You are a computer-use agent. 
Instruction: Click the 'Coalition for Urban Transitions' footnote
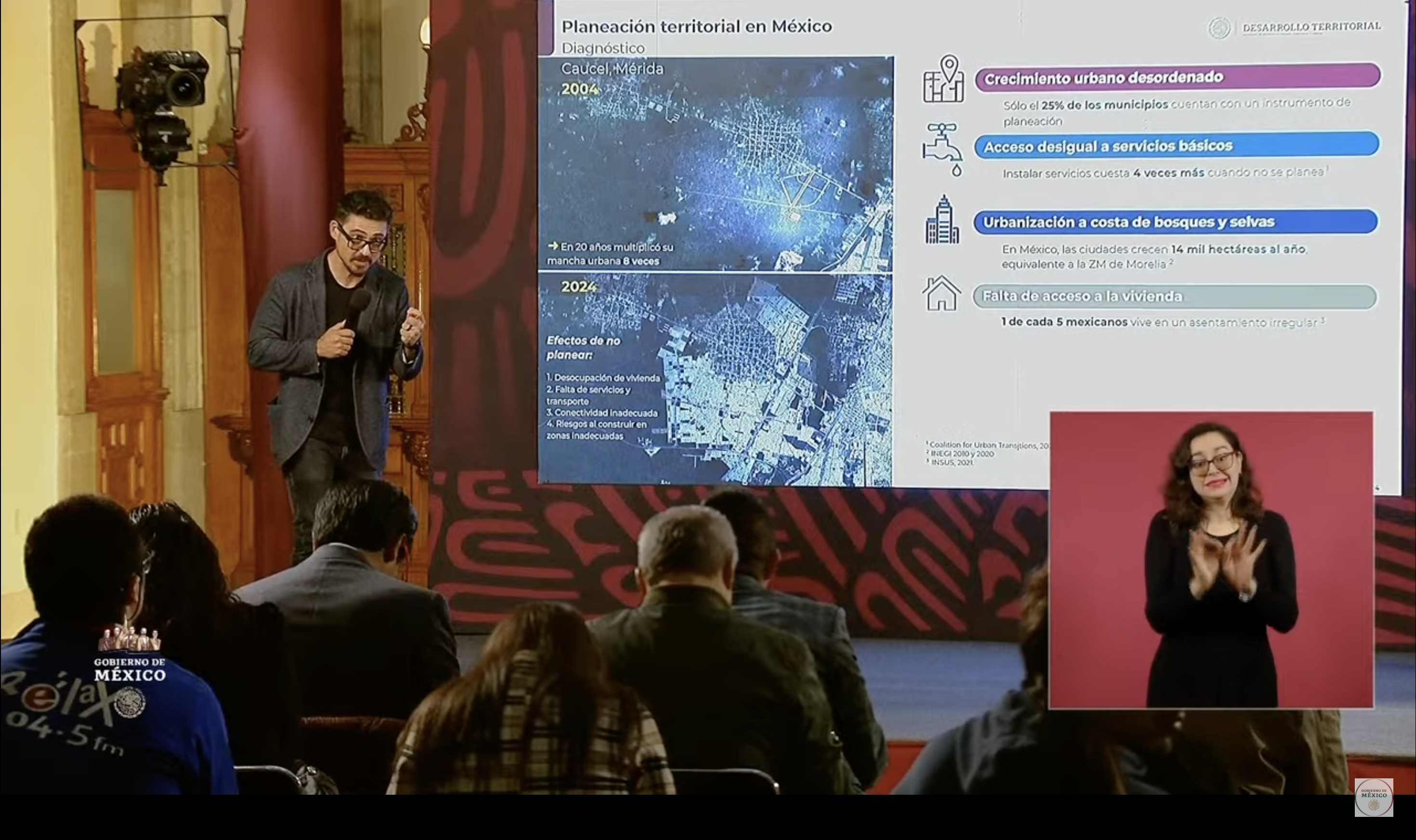tap(987, 445)
